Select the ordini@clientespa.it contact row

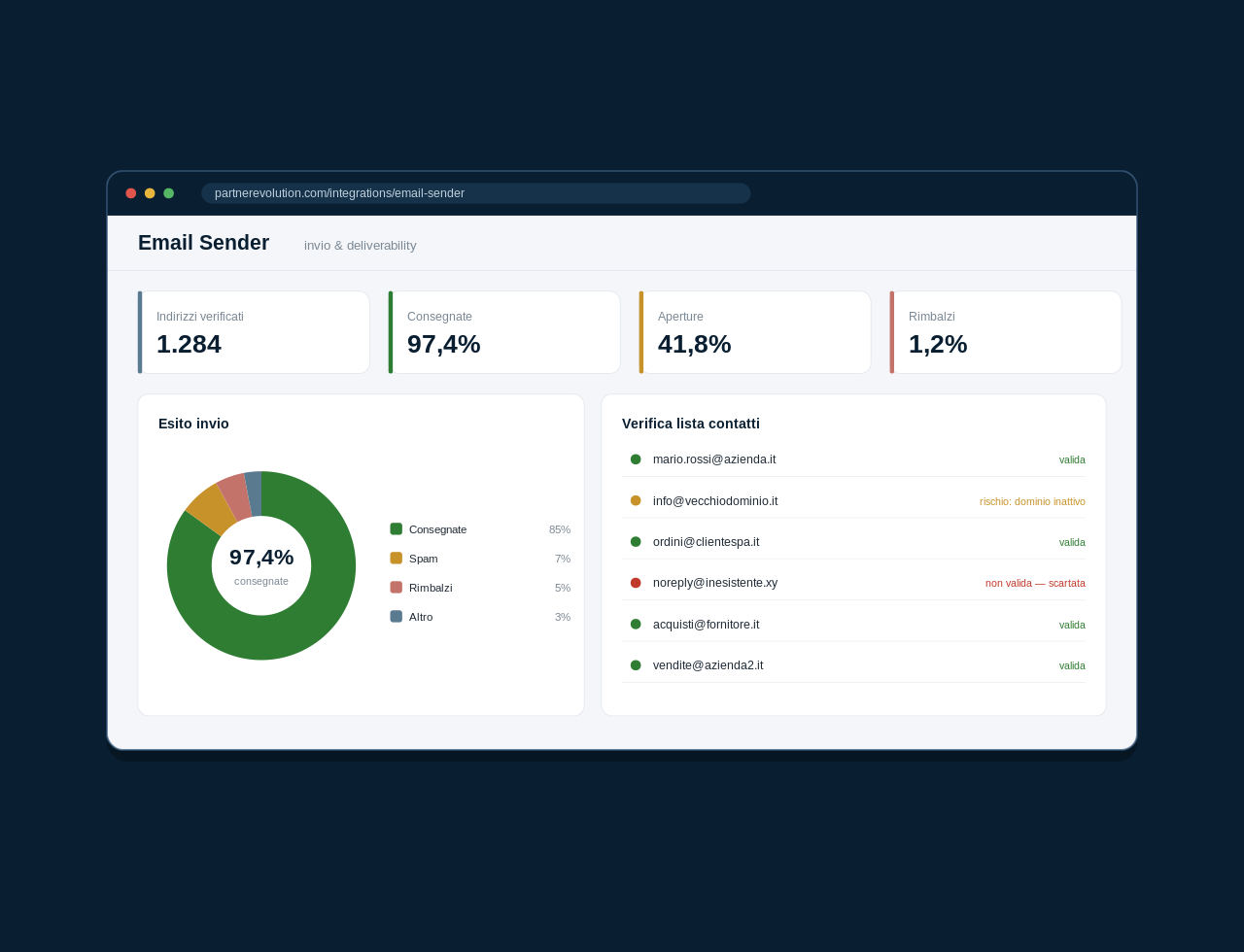point(853,542)
